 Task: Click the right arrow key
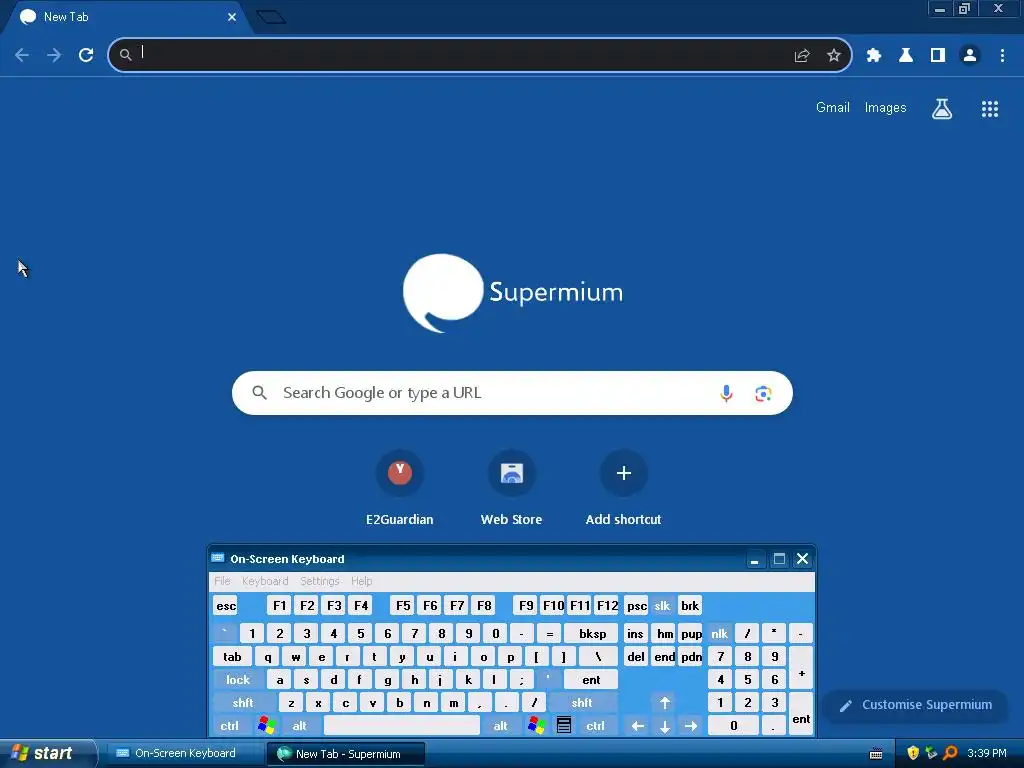click(x=691, y=726)
